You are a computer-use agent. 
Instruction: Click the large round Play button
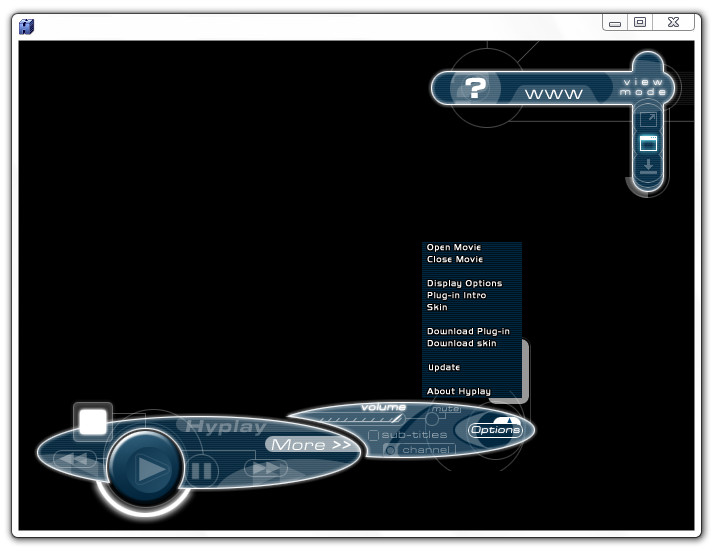pyautogui.click(x=146, y=468)
